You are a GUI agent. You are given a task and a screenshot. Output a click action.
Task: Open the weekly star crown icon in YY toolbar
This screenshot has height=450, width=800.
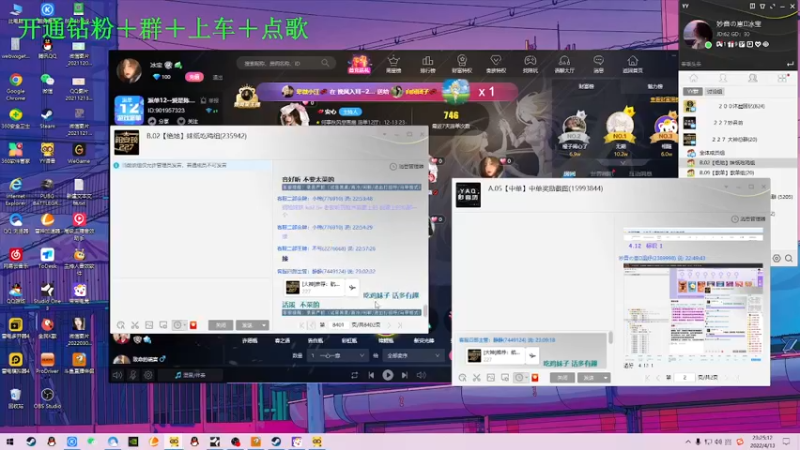(x=393, y=64)
